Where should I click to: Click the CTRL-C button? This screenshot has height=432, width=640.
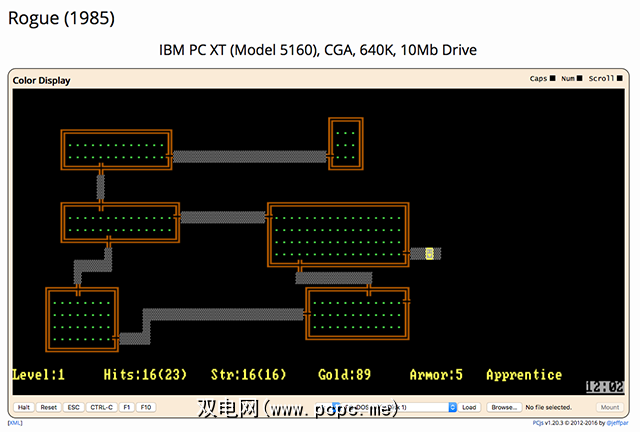[x=101, y=407]
